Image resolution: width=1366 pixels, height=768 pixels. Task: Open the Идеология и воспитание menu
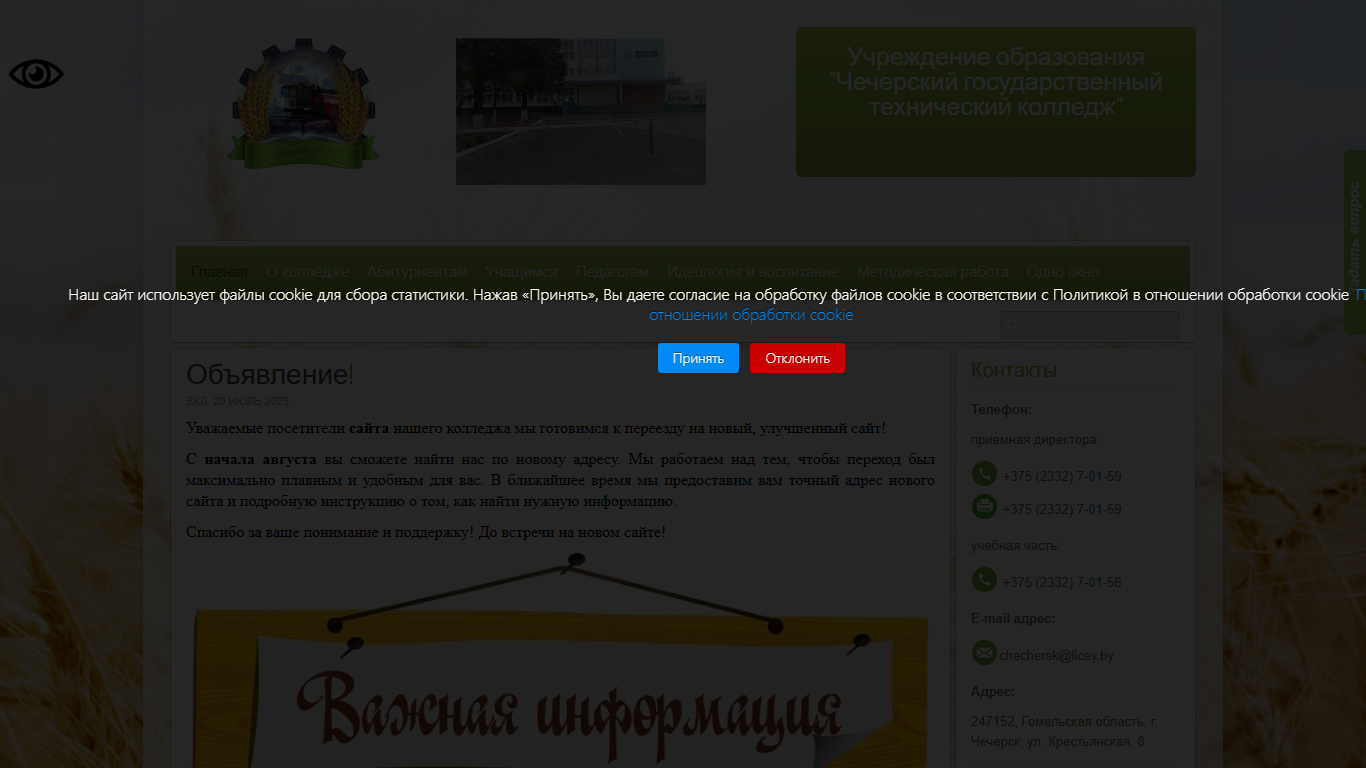[x=753, y=272]
